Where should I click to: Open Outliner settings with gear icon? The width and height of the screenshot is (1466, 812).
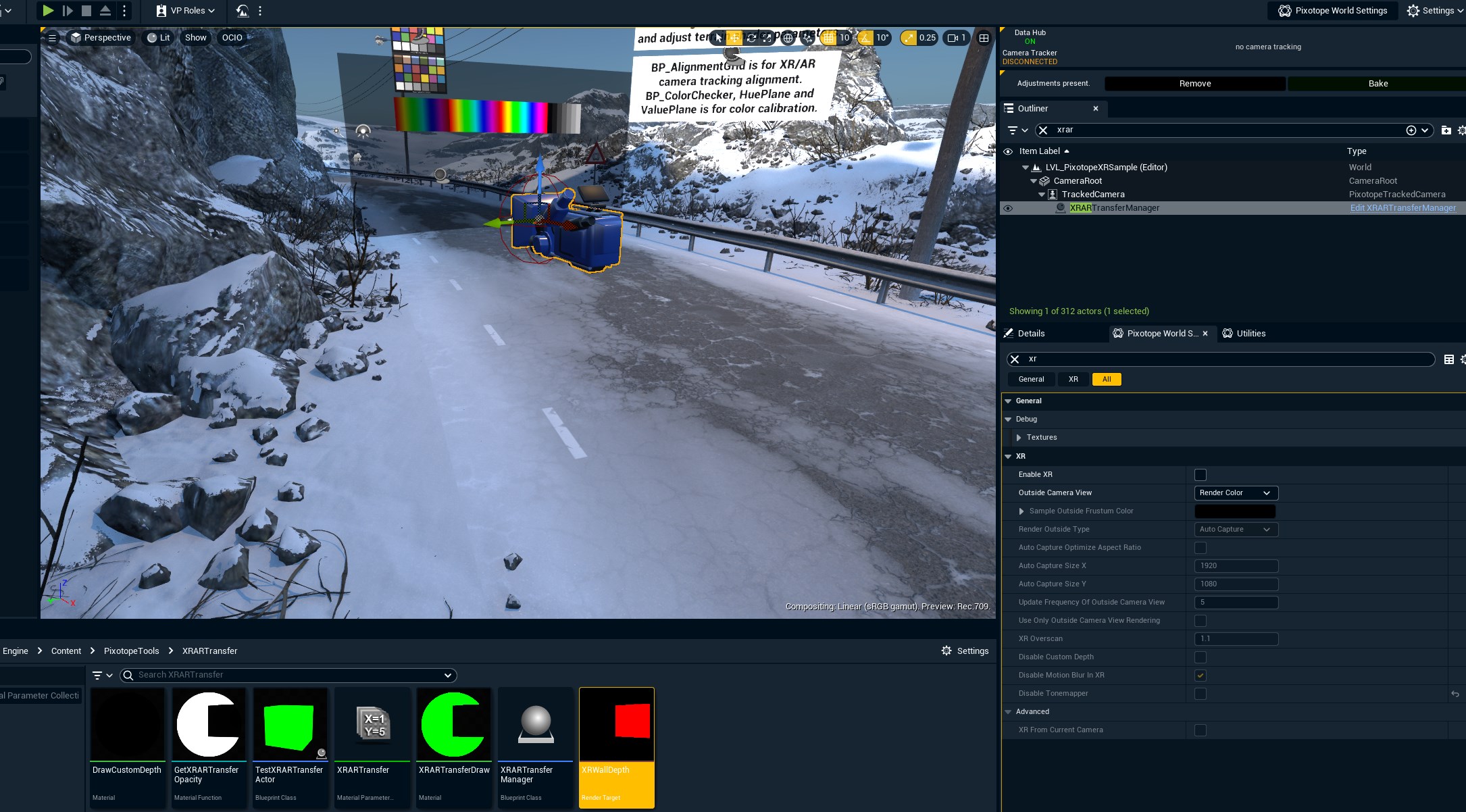[1461, 130]
